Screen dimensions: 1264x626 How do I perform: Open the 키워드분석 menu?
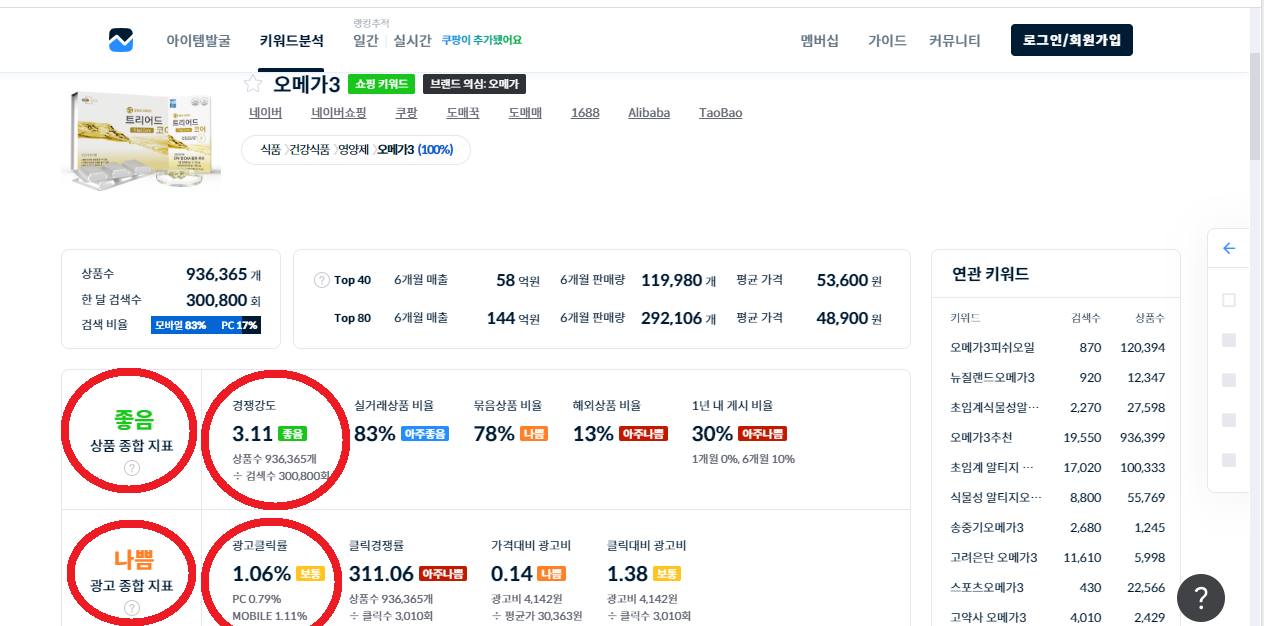coord(291,41)
